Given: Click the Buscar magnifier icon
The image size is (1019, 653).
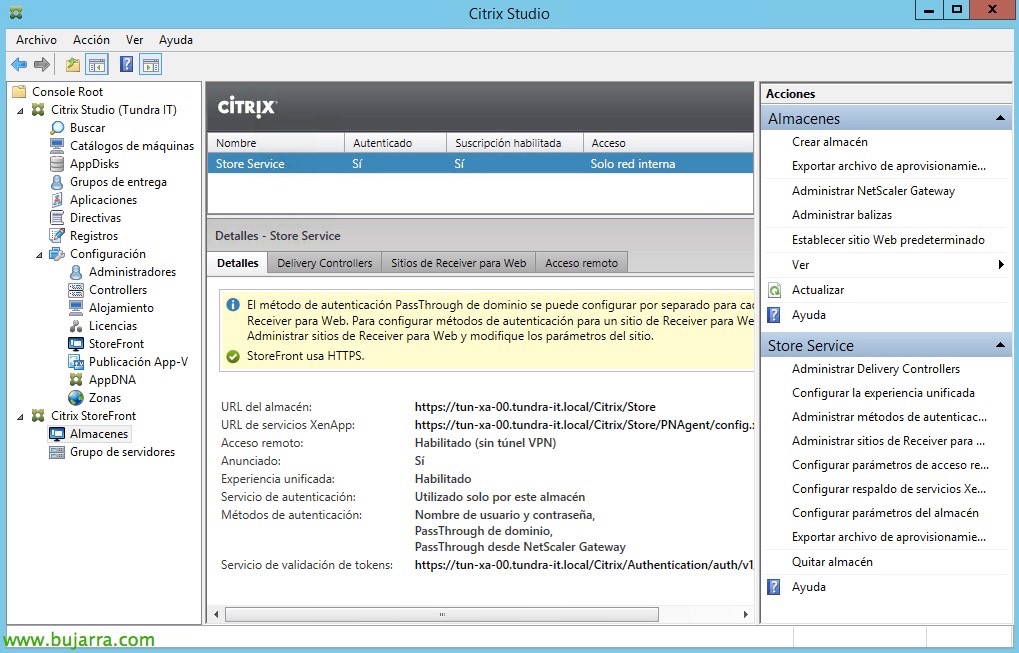Looking at the screenshot, I should click(x=57, y=128).
